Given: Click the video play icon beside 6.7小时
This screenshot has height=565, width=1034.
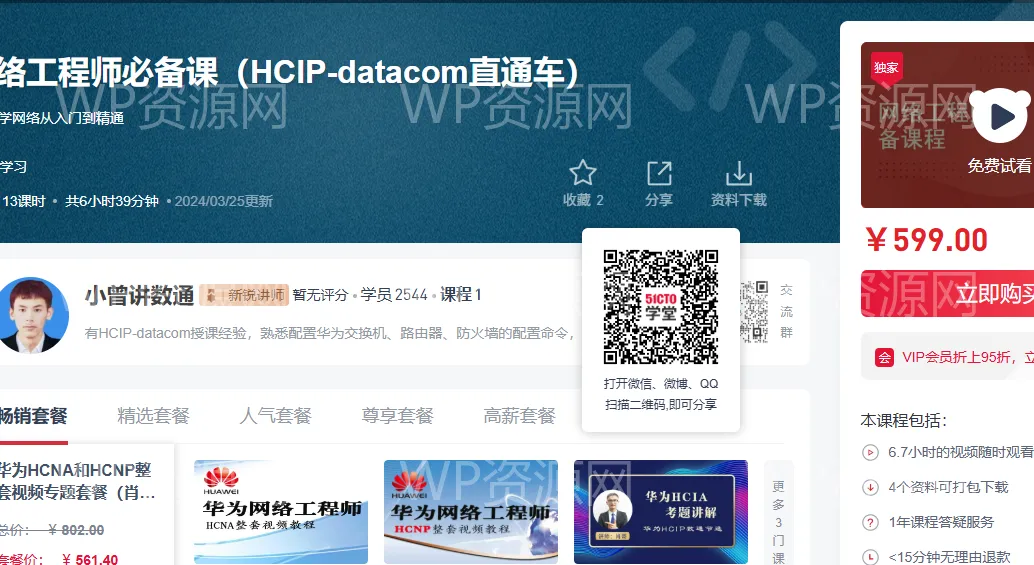Looking at the screenshot, I should click(x=870, y=452).
